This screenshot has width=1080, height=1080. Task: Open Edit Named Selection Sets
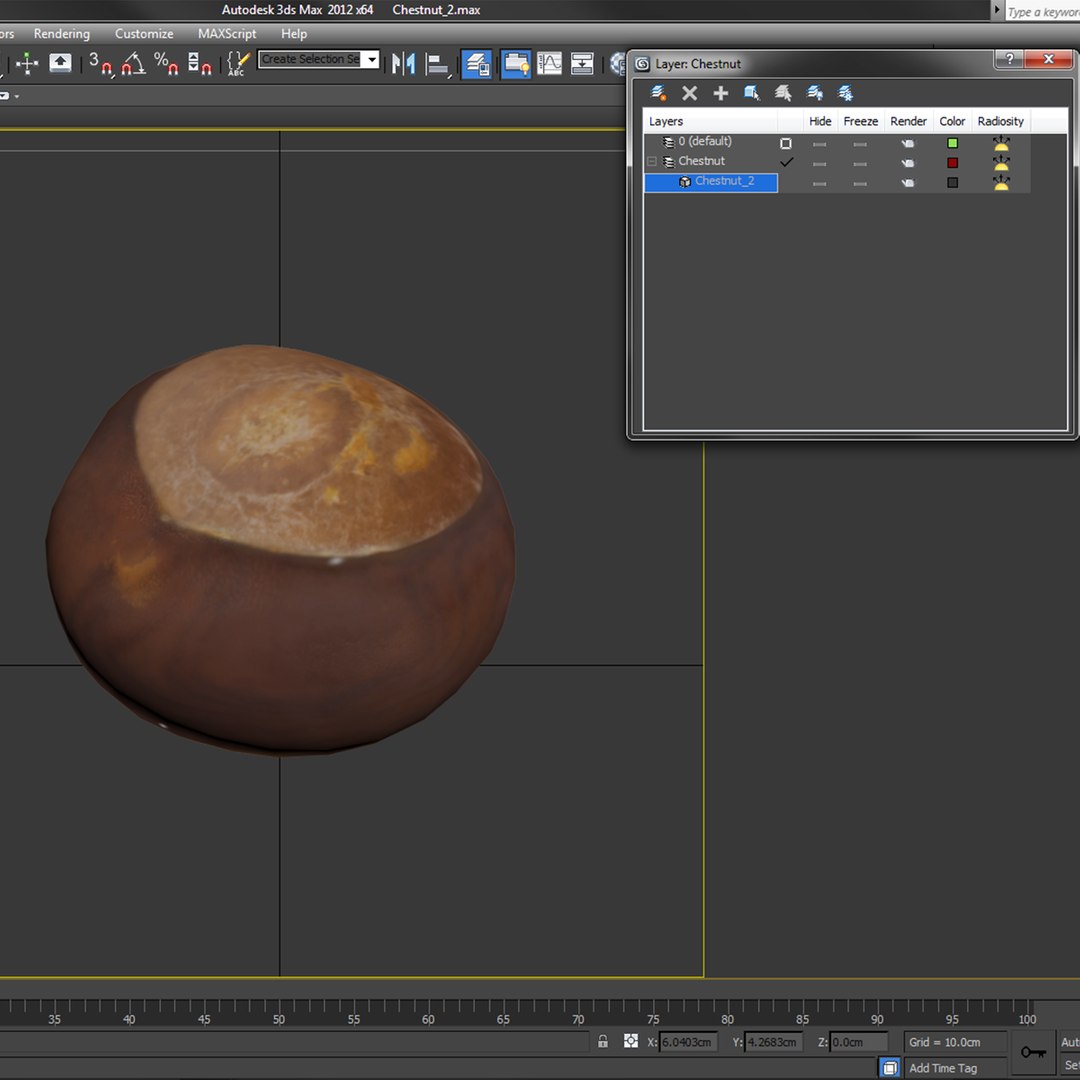coord(238,63)
